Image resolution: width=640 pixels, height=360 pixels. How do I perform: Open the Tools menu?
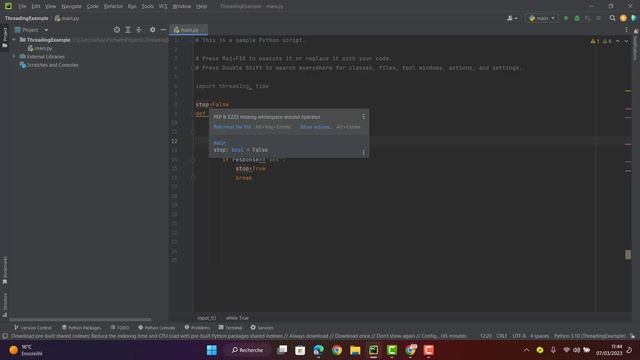[148, 6]
